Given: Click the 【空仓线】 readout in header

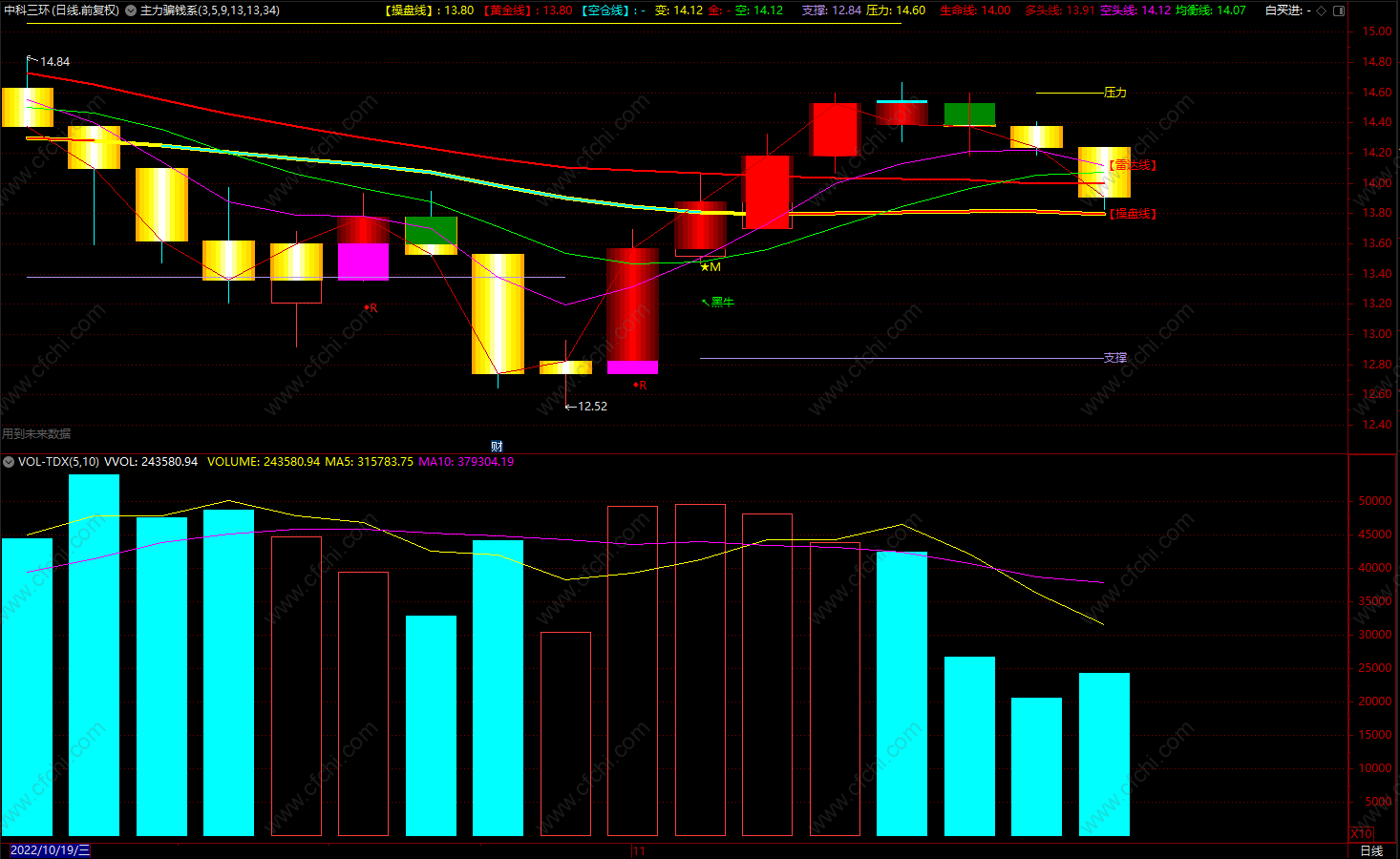Looking at the screenshot, I should coord(613,10).
